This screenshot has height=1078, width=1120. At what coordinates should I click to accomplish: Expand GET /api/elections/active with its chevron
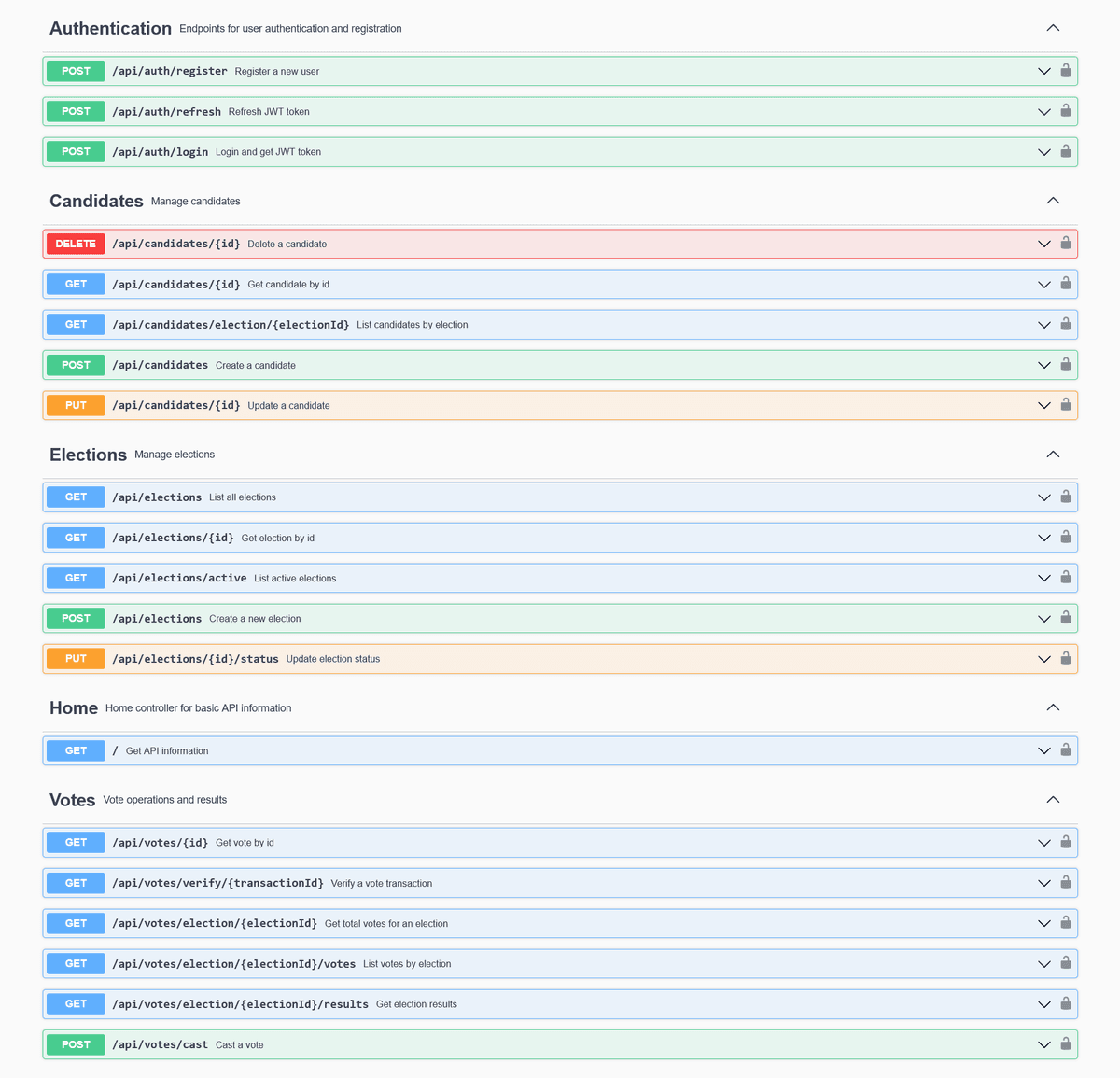[x=1044, y=578]
